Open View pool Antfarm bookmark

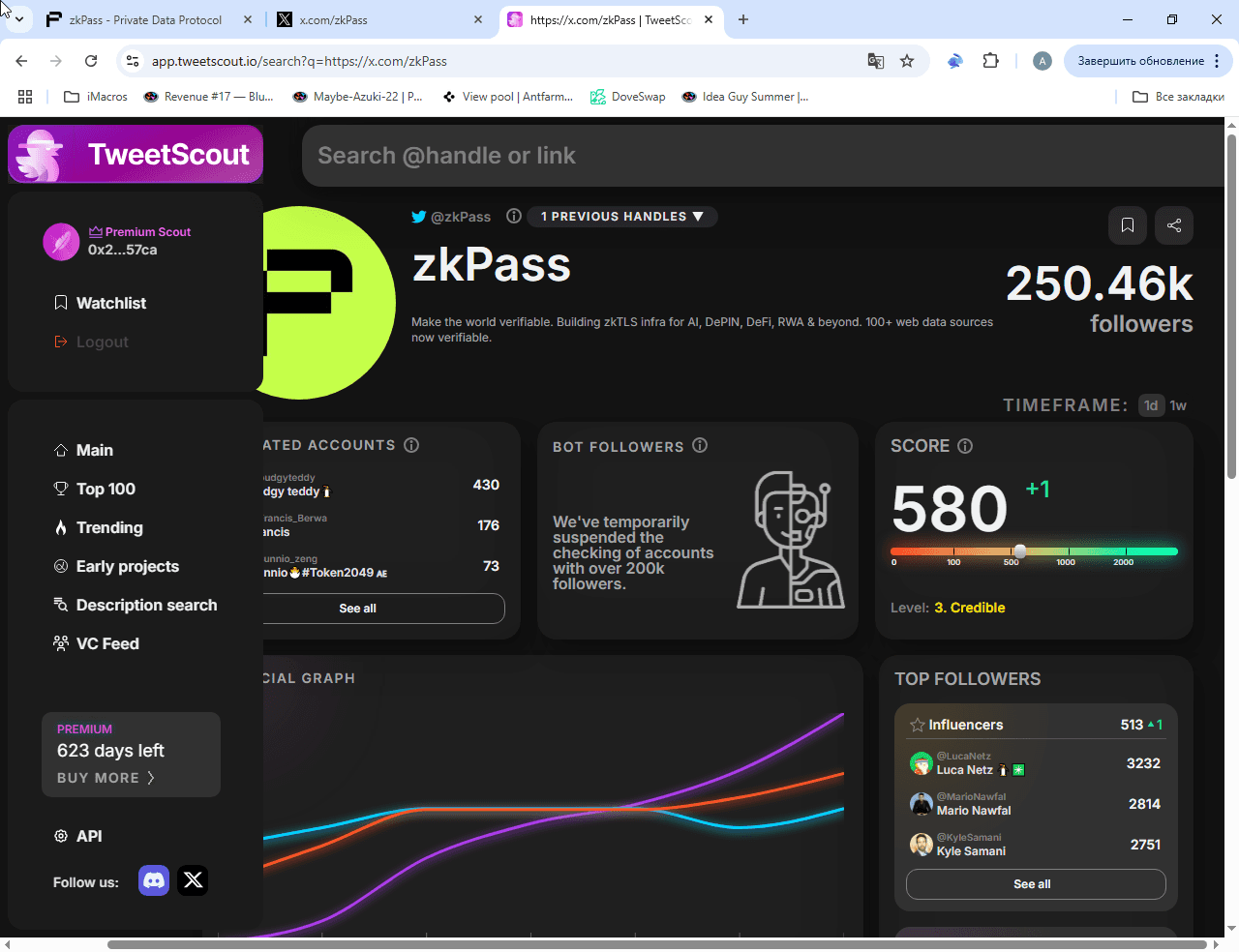[x=507, y=97]
